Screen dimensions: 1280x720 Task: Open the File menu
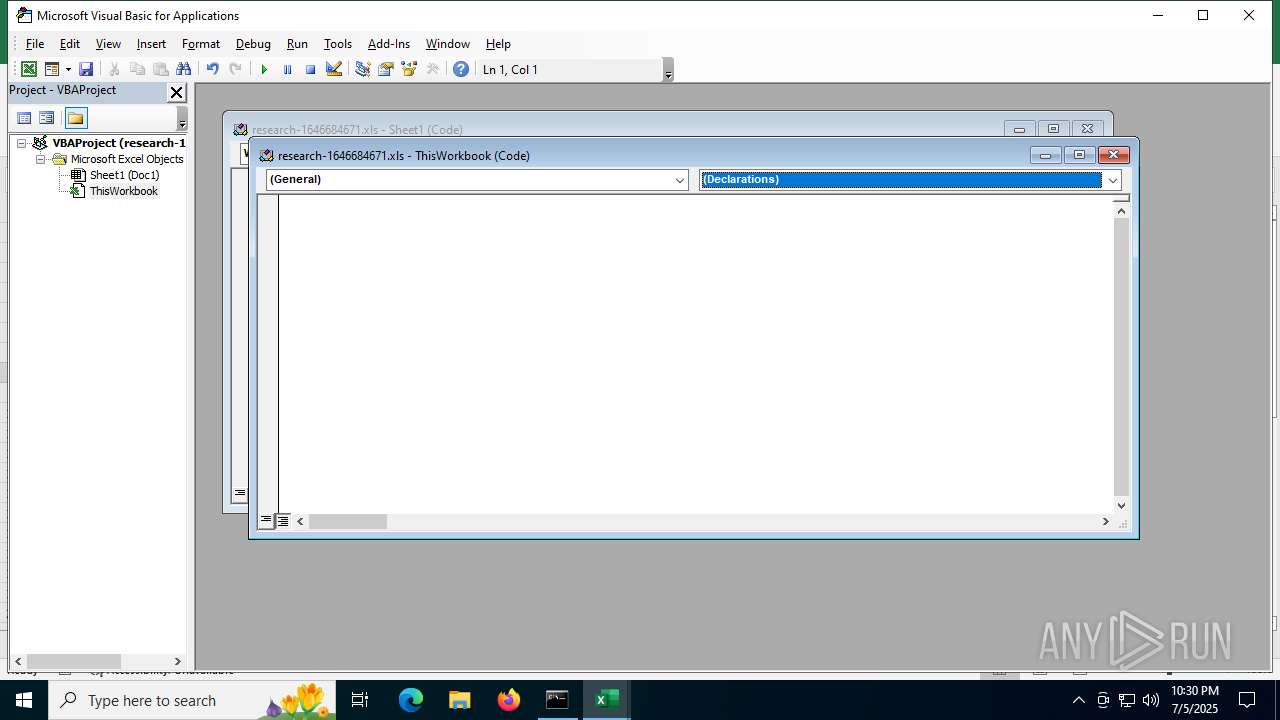tap(35, 44)
